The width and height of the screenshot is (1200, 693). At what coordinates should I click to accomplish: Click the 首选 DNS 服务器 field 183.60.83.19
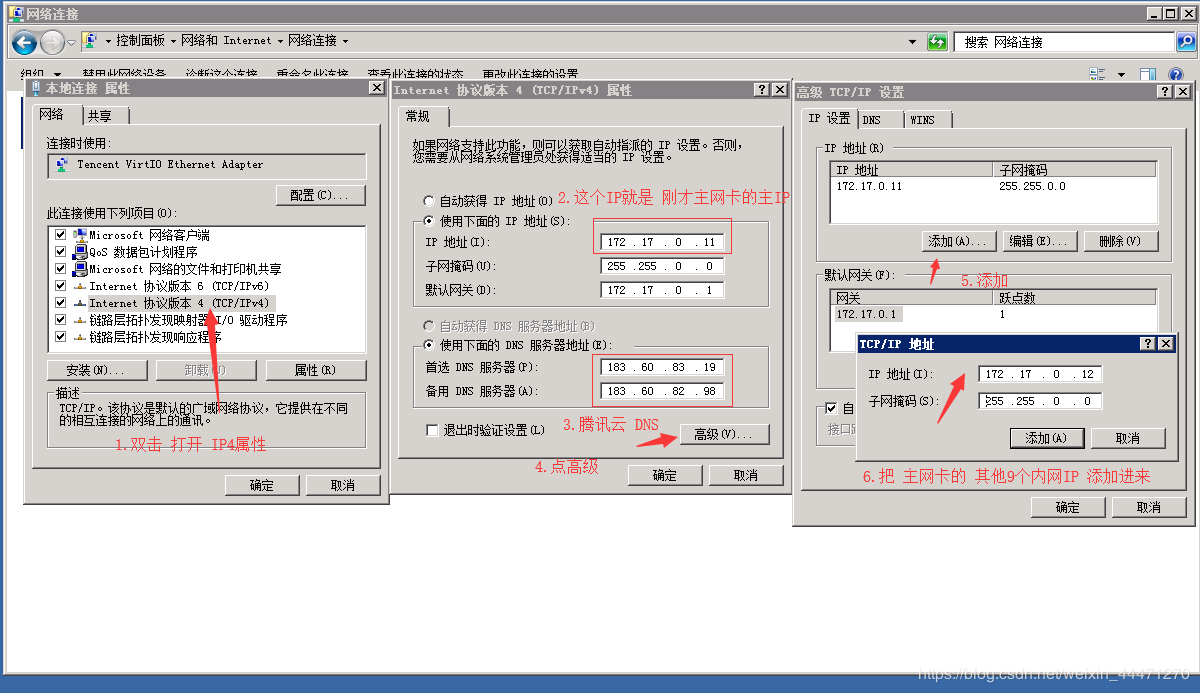pyautogui.click(x=662, y=367)
